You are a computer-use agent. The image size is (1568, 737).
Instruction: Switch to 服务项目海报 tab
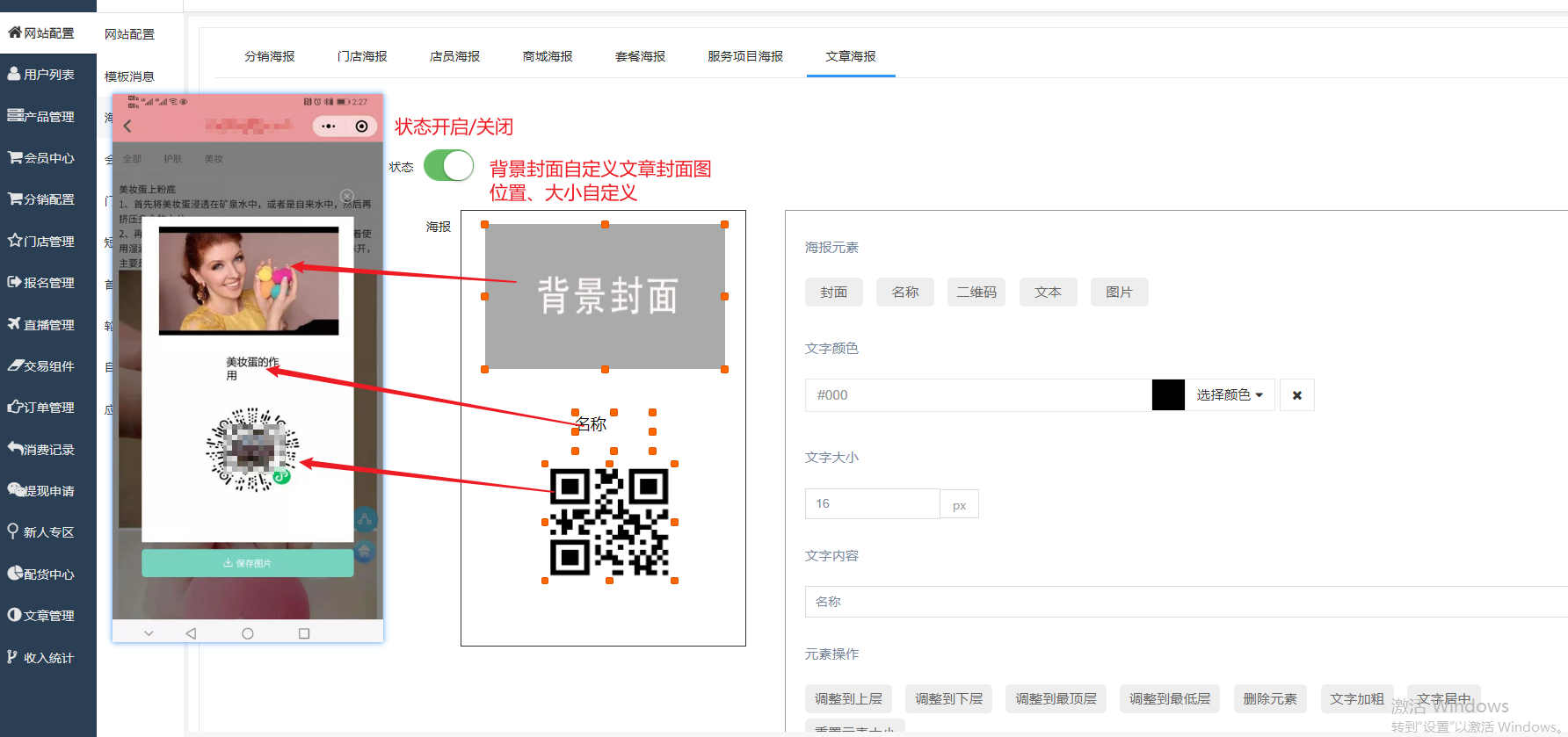[745, 56]
